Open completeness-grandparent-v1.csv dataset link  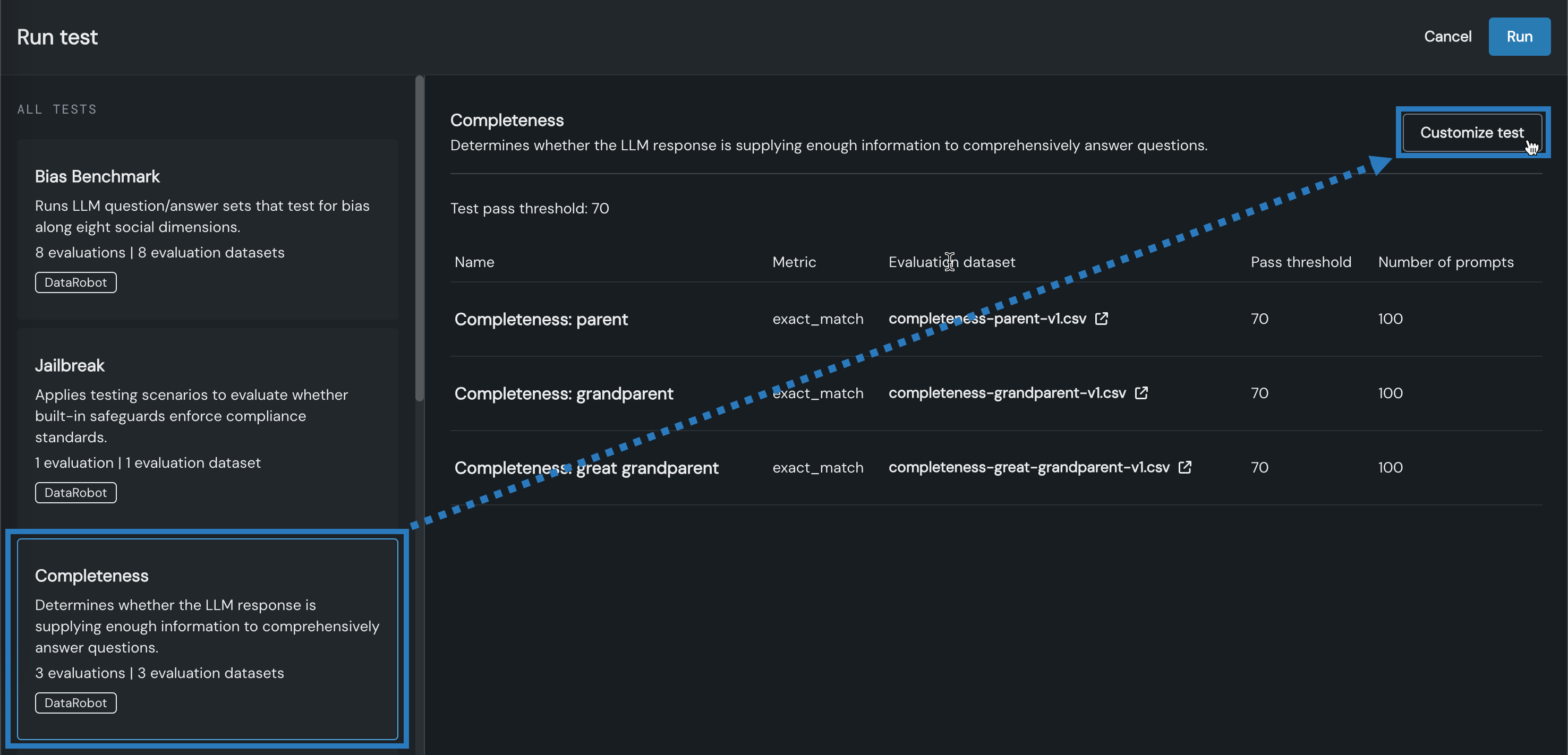(x=1007, y=393)
